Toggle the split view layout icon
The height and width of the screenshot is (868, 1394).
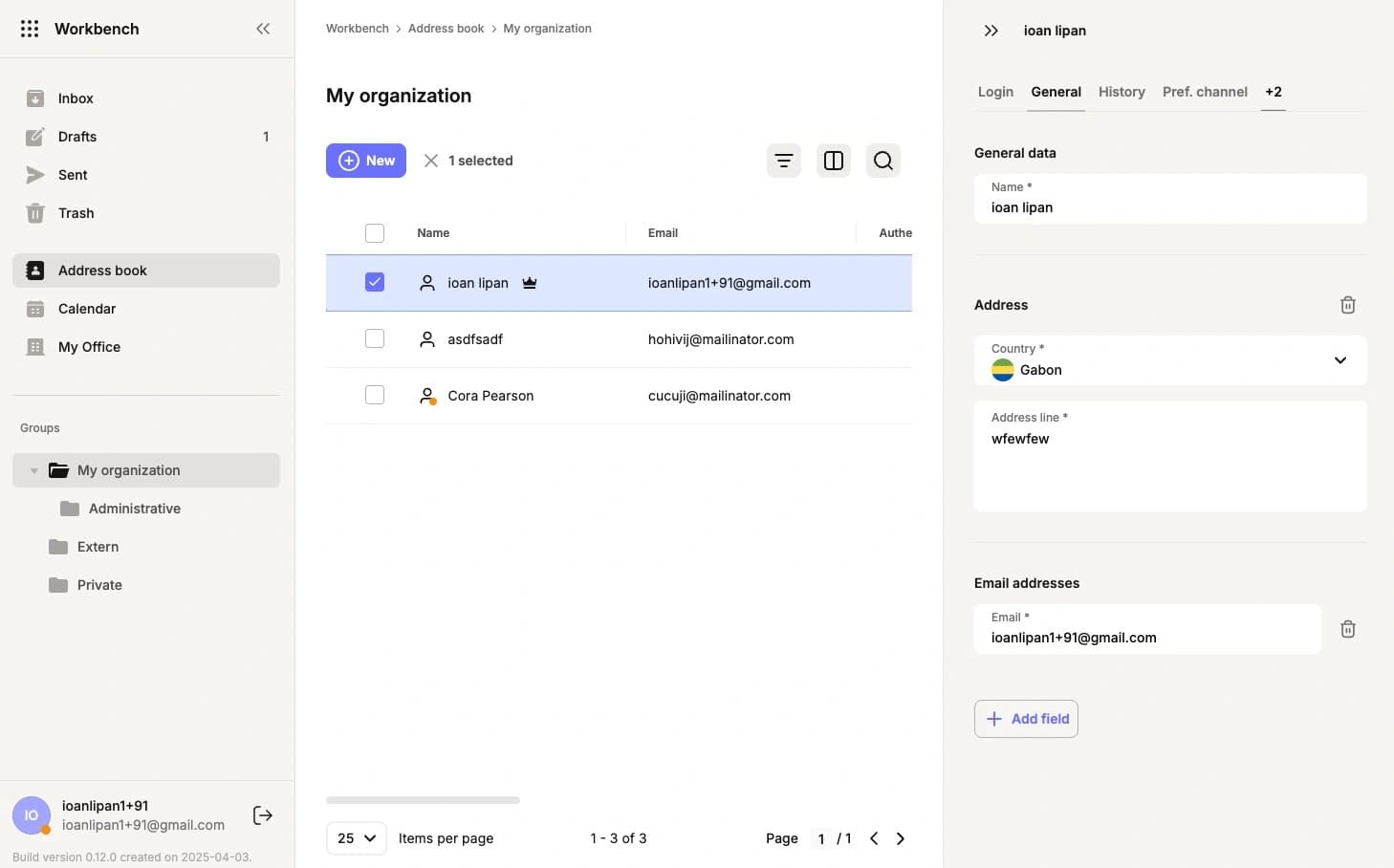[833, 160]
